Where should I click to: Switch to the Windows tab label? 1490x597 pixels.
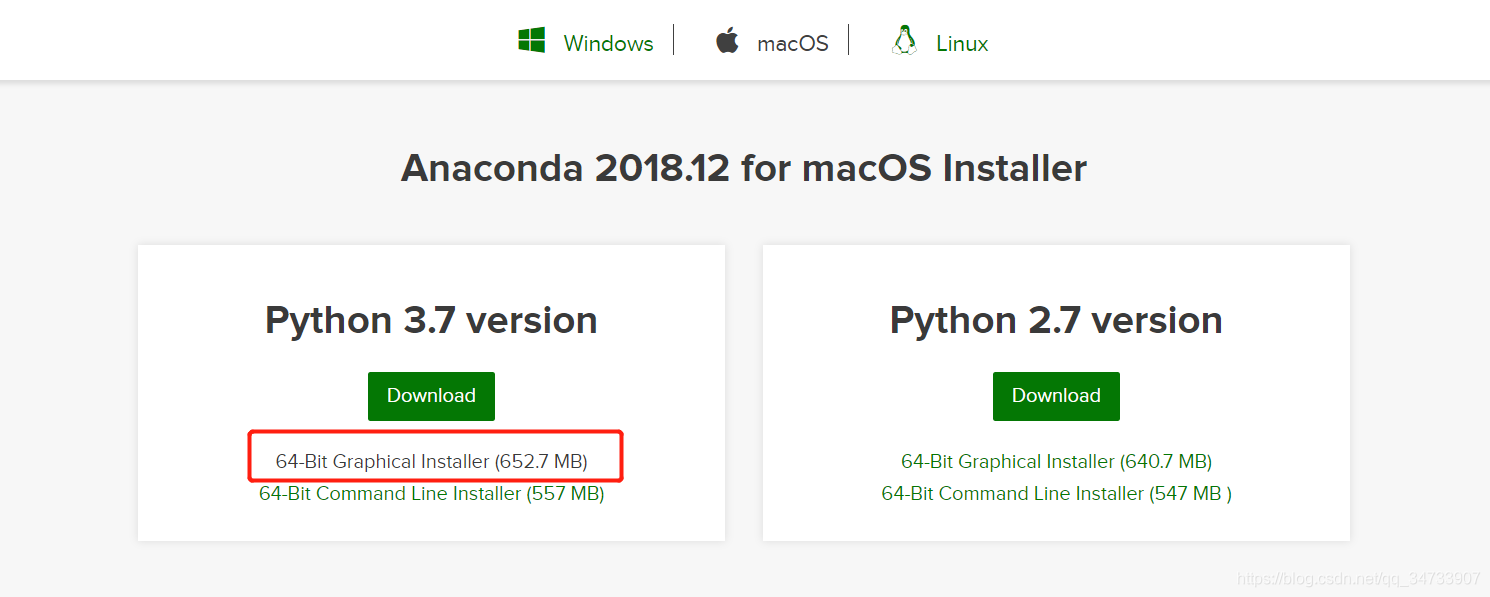click(x=608, y=44)
